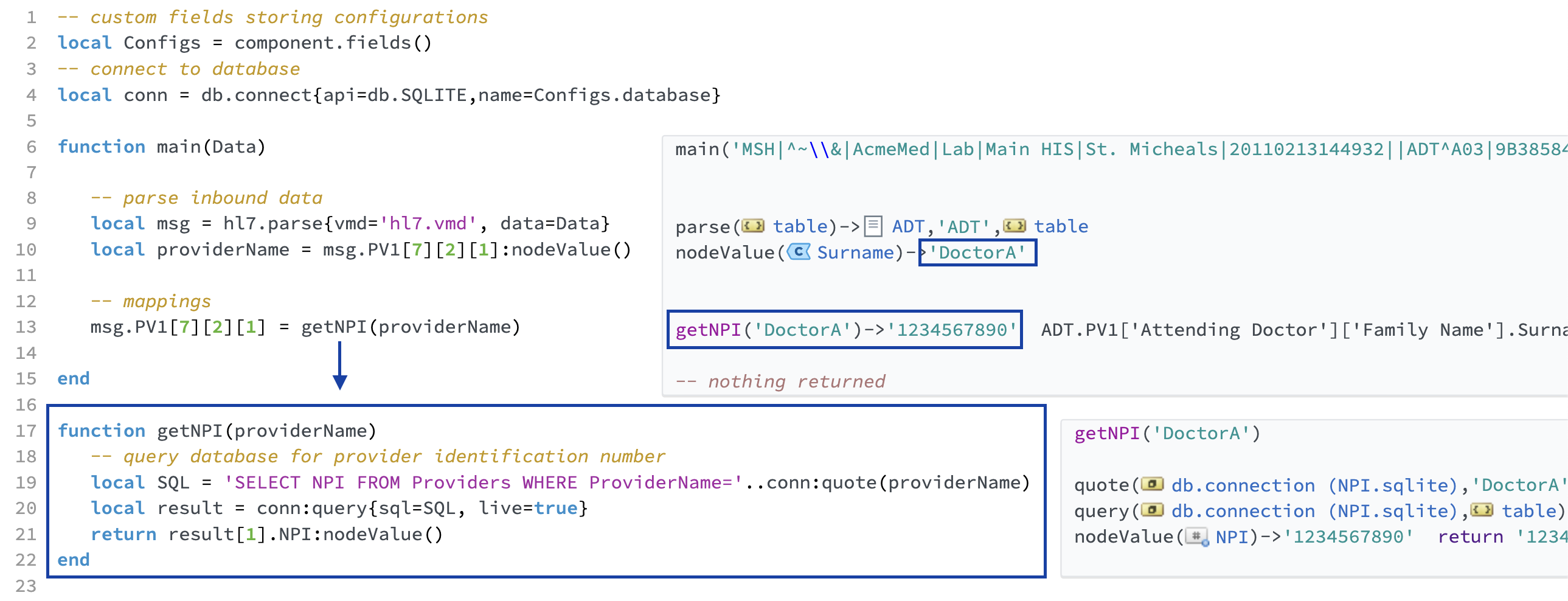The width and height of the screenshot is (1568, 601).
Task: Click the ADT message document icon
Action: coord(873,226)
